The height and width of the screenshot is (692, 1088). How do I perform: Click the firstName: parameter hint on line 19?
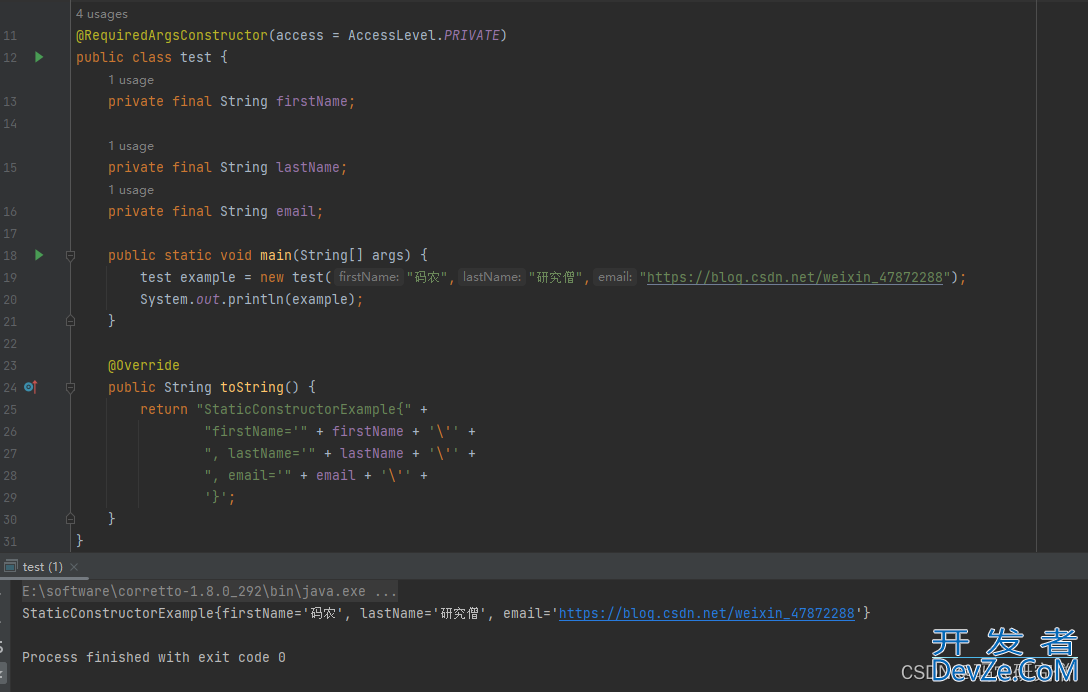pyautogui.click(x=368, y=277)
